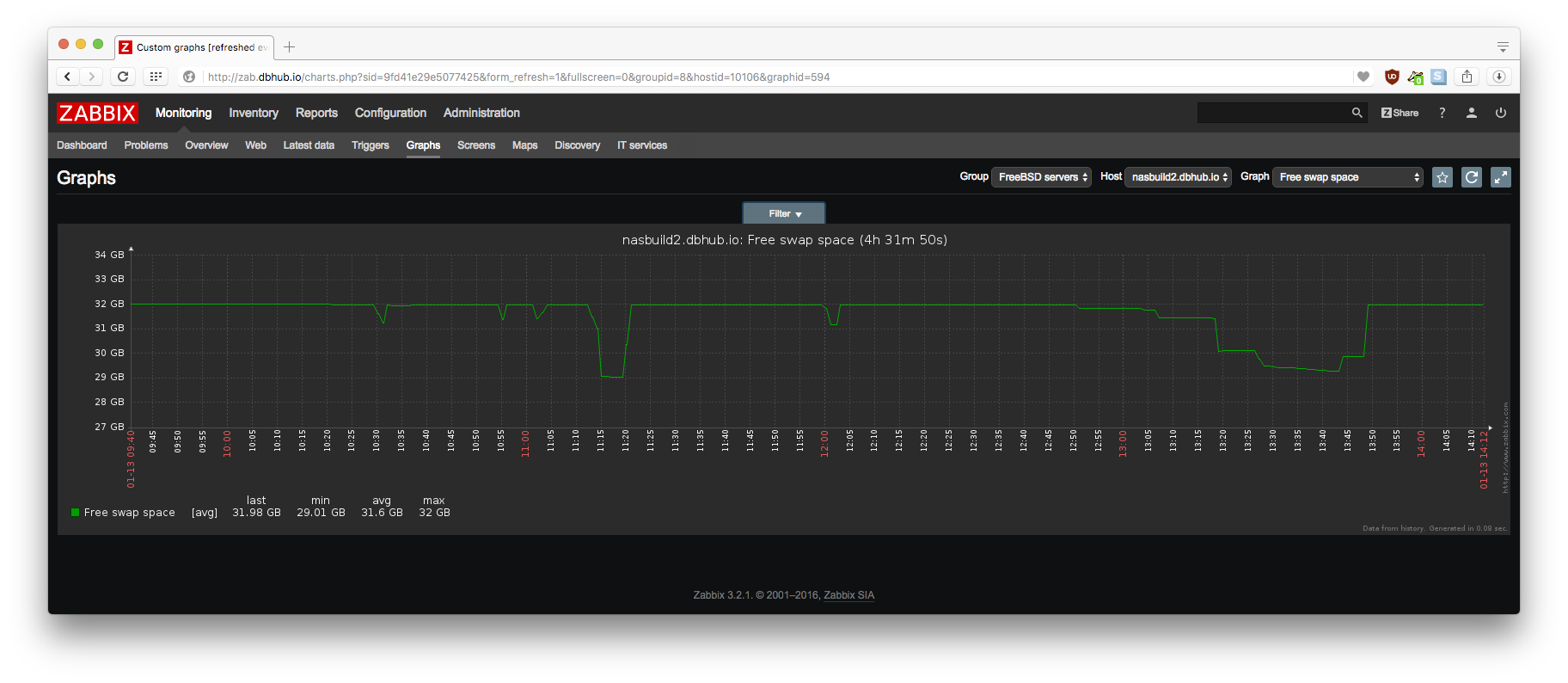Open the Monitoring menu

(183, 113)
